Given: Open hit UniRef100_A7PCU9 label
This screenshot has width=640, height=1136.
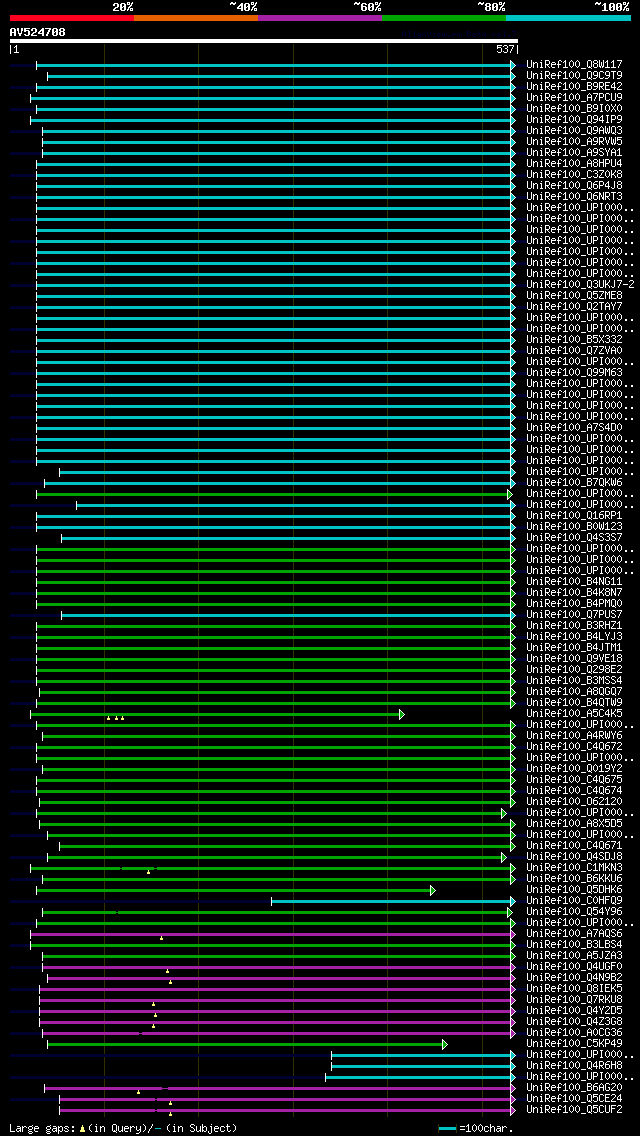Looking at the screenshot, I should click(x=574, y=98).
